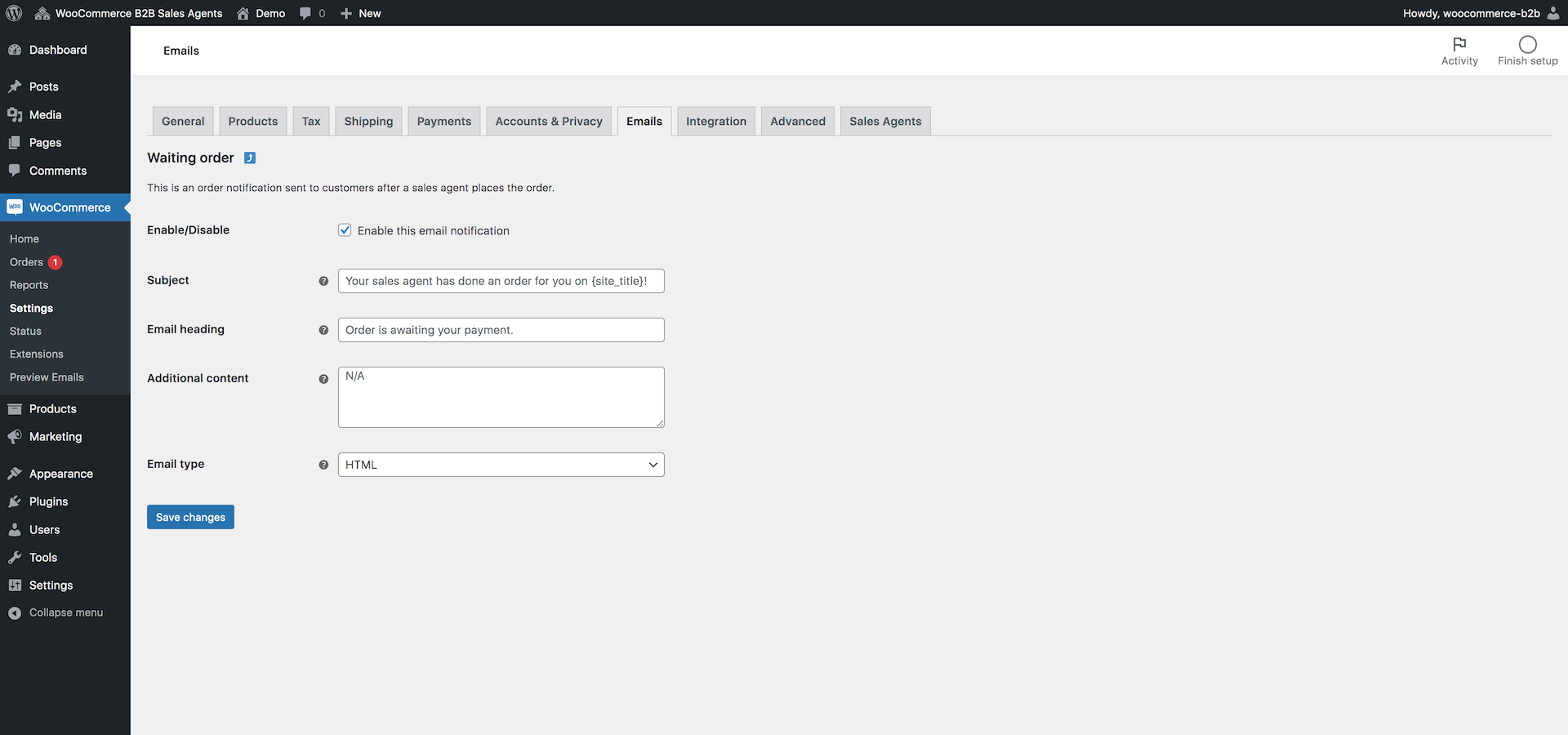Image resolution: width=1568 pixels, height=735 pixels.
Task: Click the help icon next to Email heading
Action: 323,330
